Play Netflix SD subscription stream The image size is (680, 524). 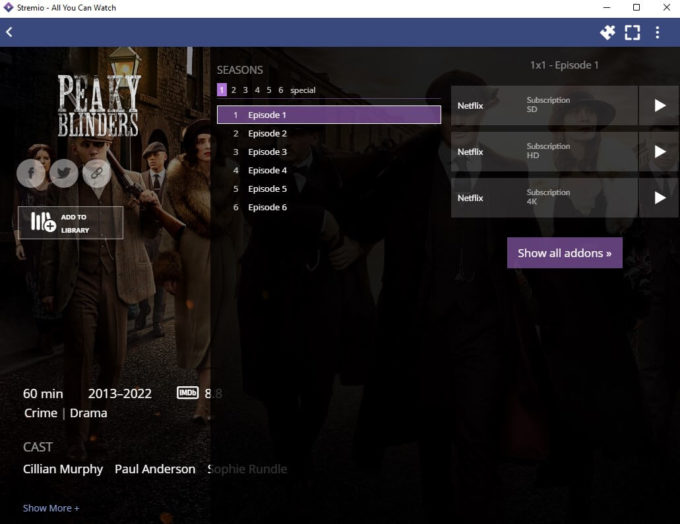click(659, 106)
